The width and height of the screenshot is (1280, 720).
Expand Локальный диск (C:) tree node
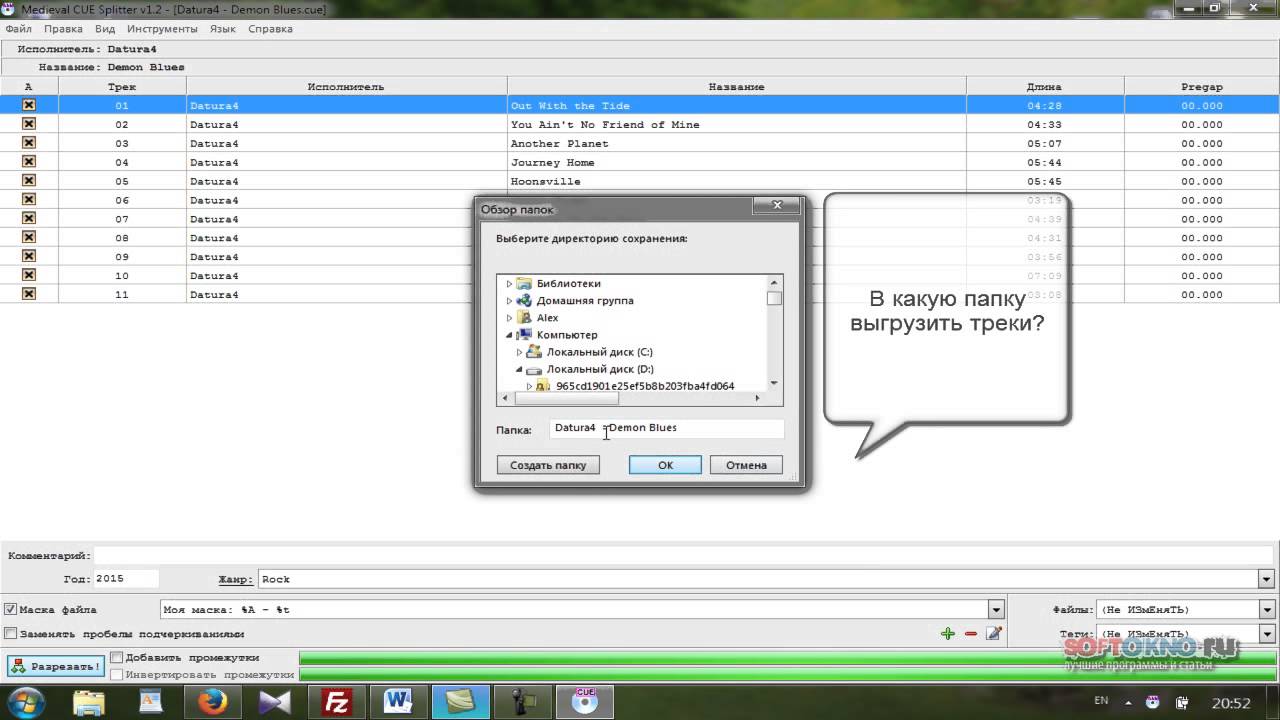click(x=519, y=352)
